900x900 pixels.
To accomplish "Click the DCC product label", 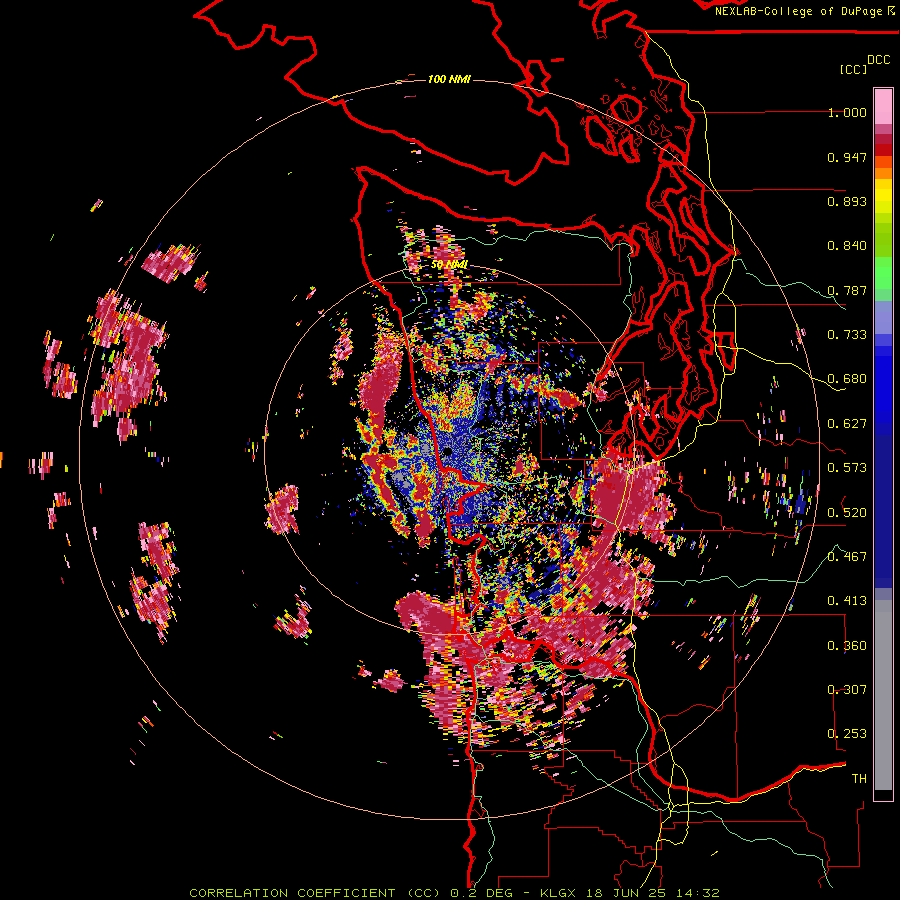I will [x=878, y=60].
